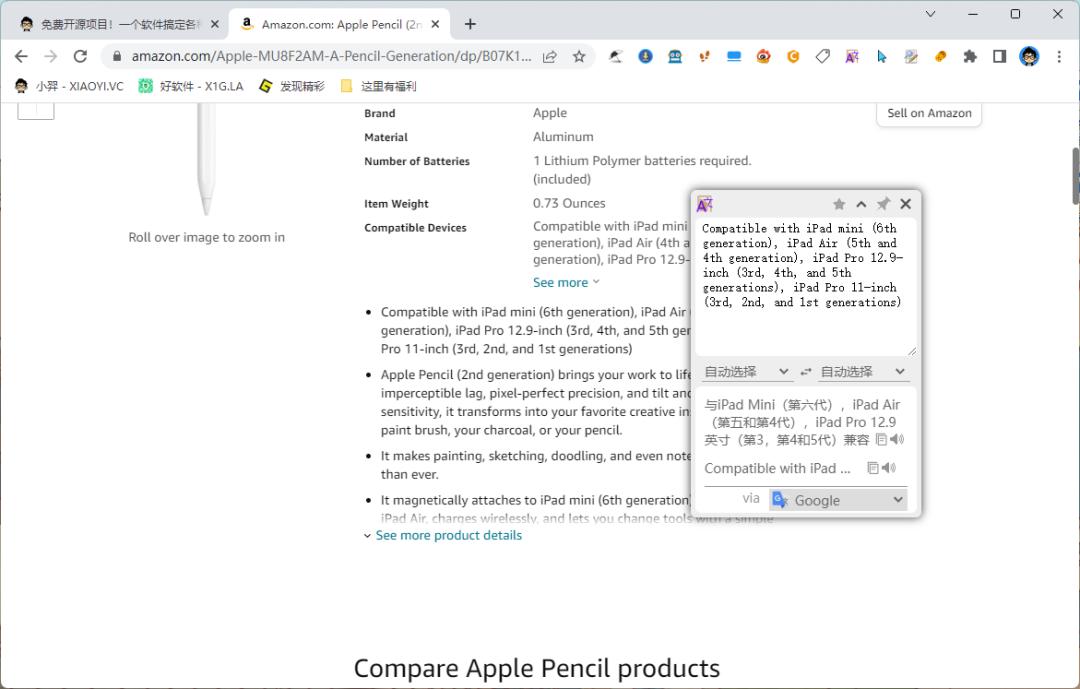Pin the translation popup panel
This screenshot has width=1080, height=689.
[883, 204]
